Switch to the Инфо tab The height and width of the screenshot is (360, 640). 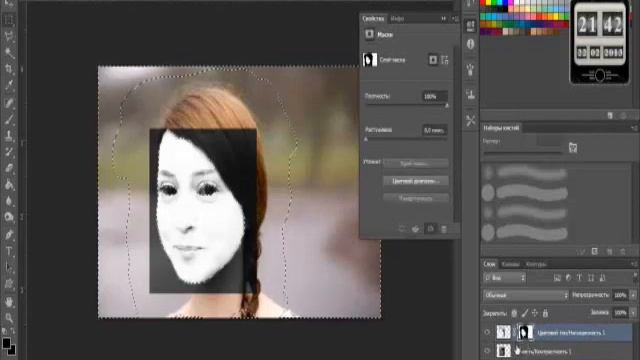[397, 19]
